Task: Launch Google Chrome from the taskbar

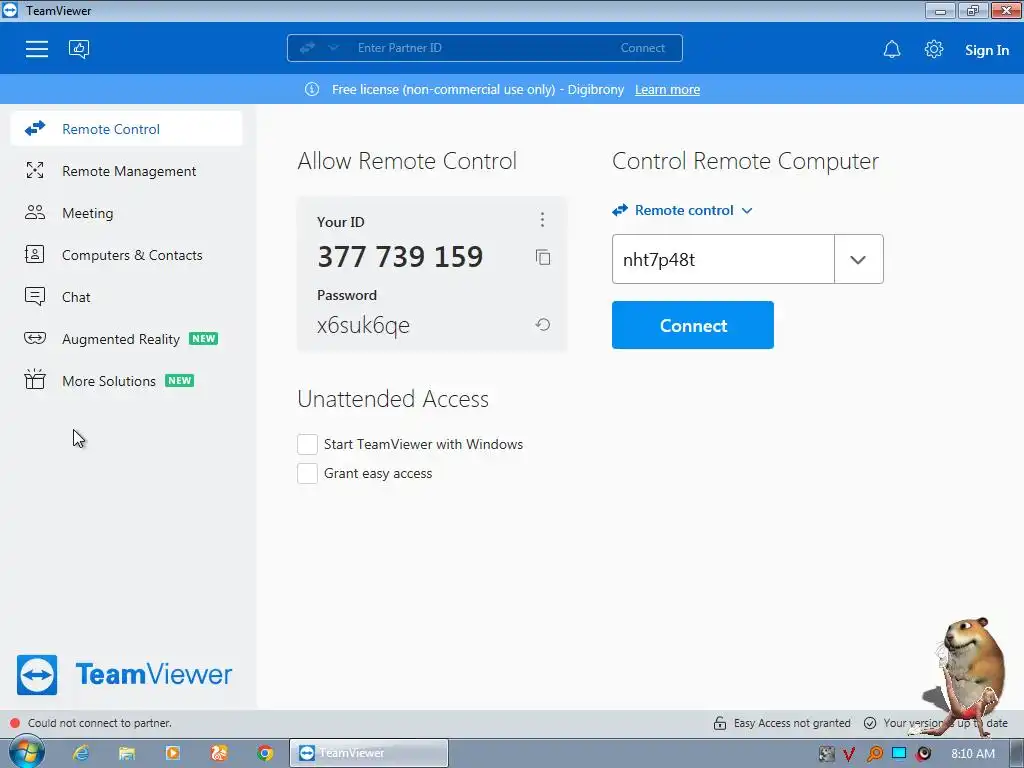Action: pos(264,753)
